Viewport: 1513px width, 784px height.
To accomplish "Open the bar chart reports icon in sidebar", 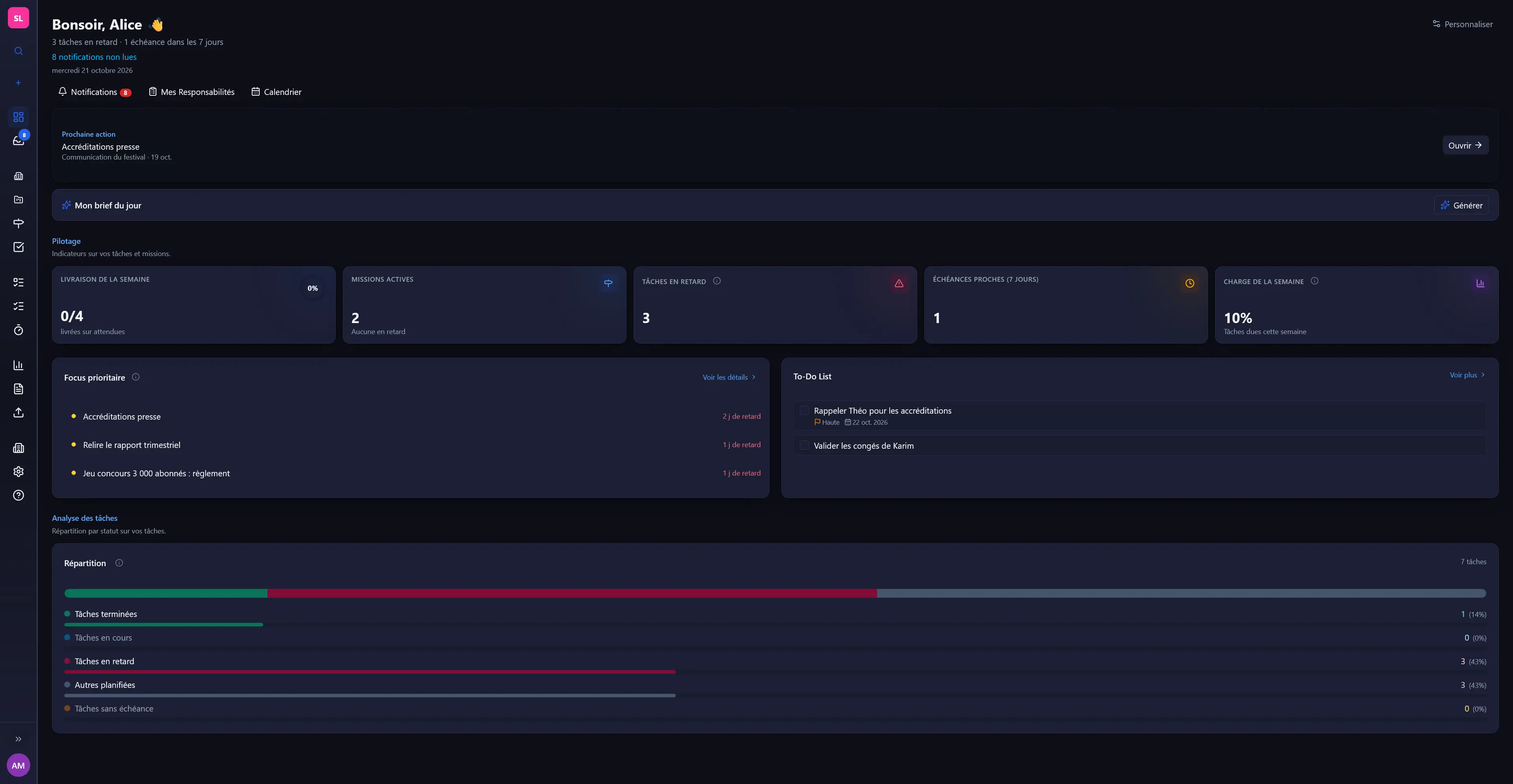I will click(18, 365).
